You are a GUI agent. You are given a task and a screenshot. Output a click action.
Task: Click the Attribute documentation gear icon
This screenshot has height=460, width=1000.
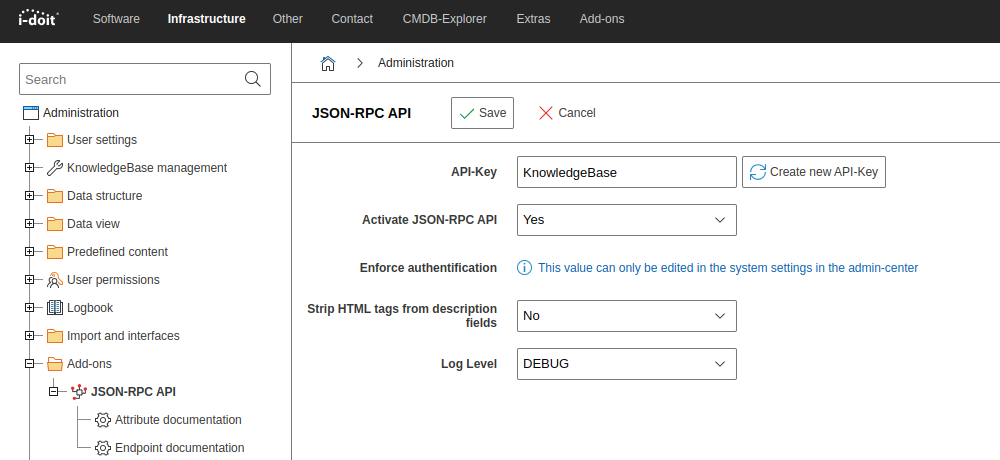[x=102, y=420]
